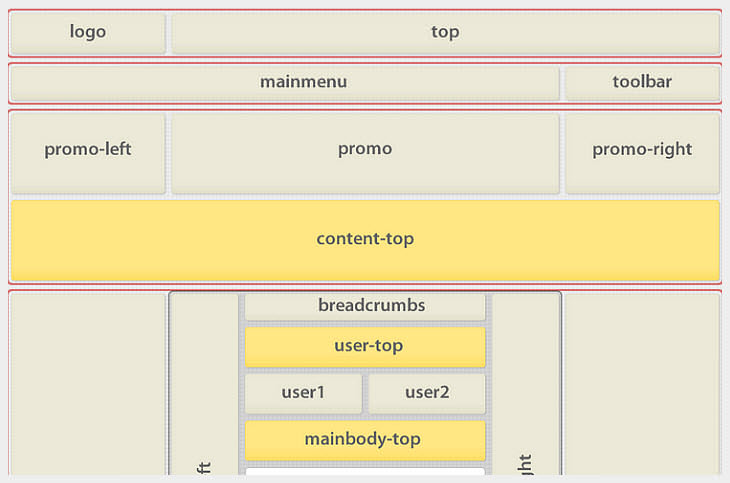Image resolution: width=730 pixels, height=483 pixels.
Task: Select the widest block in the logo row
Action: pos(445,33)
